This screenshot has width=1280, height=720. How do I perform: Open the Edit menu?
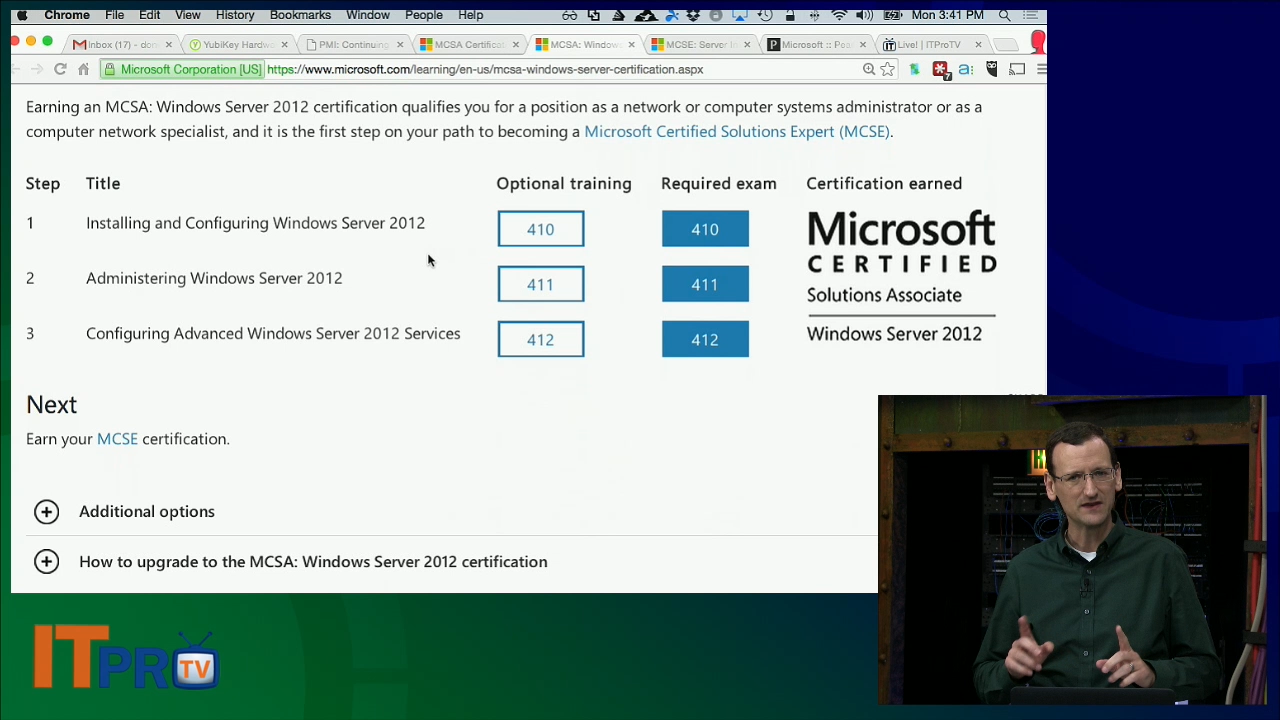click(149, 15)
